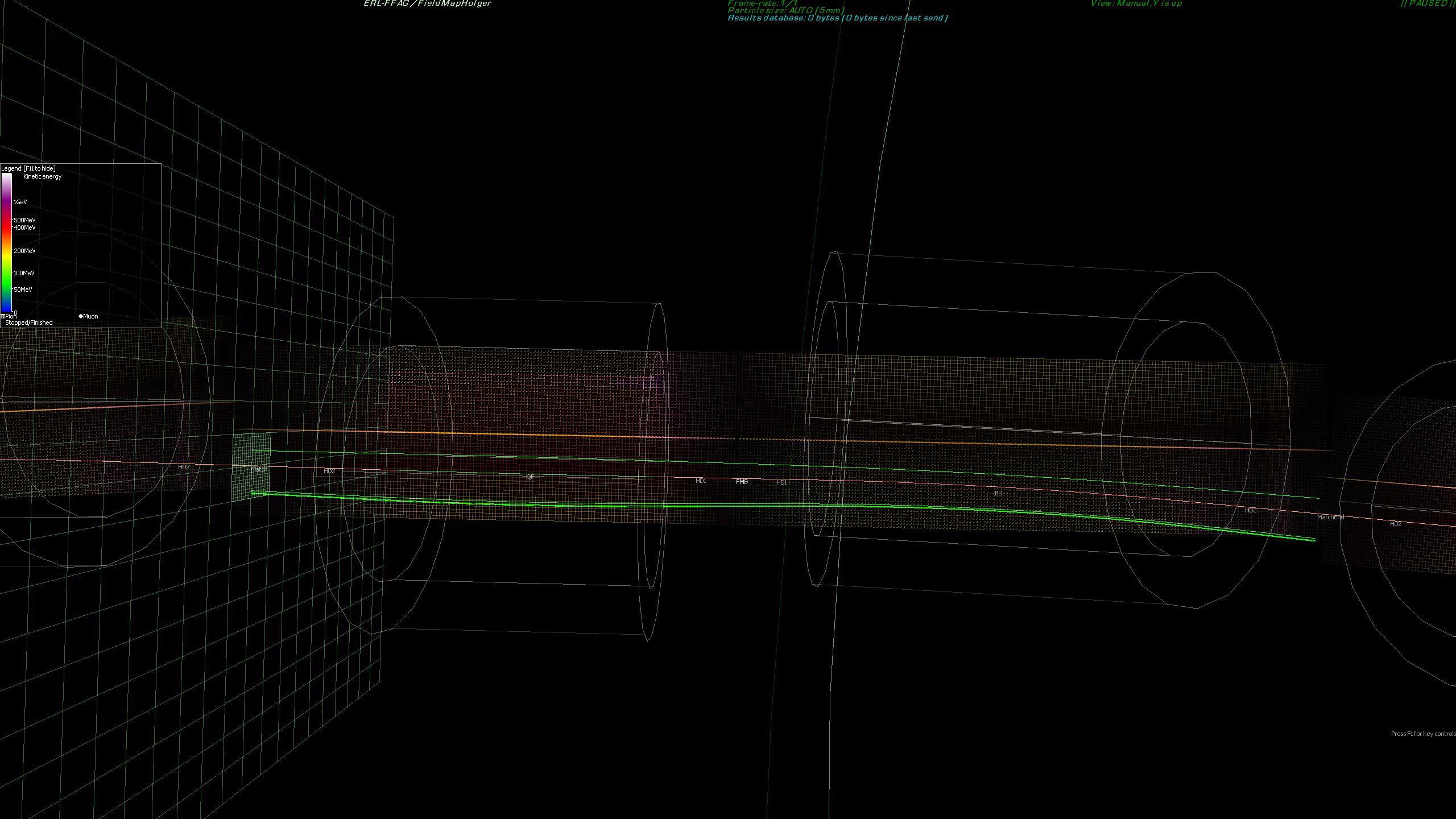Click the Stopped/Finished legend entry
The image size is (1456, 819).
[x=28, y=322]
